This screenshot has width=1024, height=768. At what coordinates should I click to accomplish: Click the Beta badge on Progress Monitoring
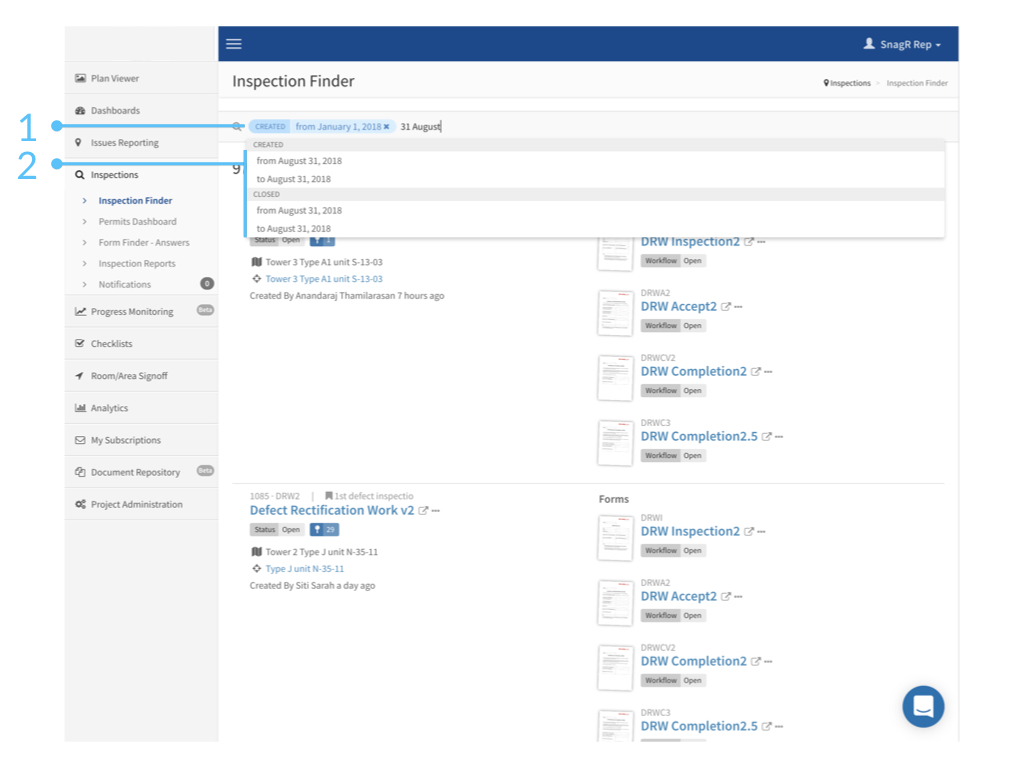(x=205, y=310)
